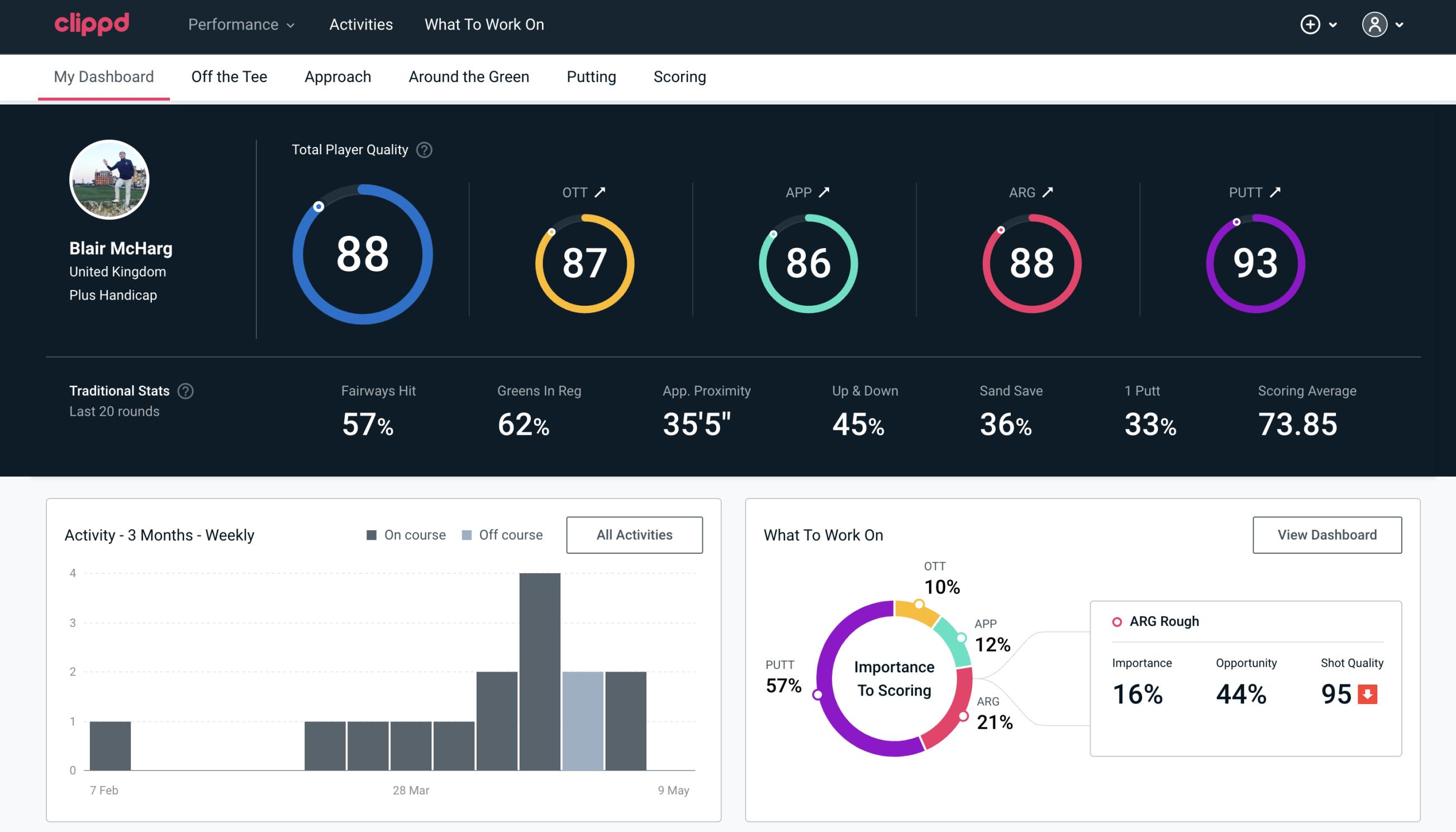The height and width of the screenshot is (832, 1456).
Task: Expand the user account dropdown
Action: point(1383,24)
